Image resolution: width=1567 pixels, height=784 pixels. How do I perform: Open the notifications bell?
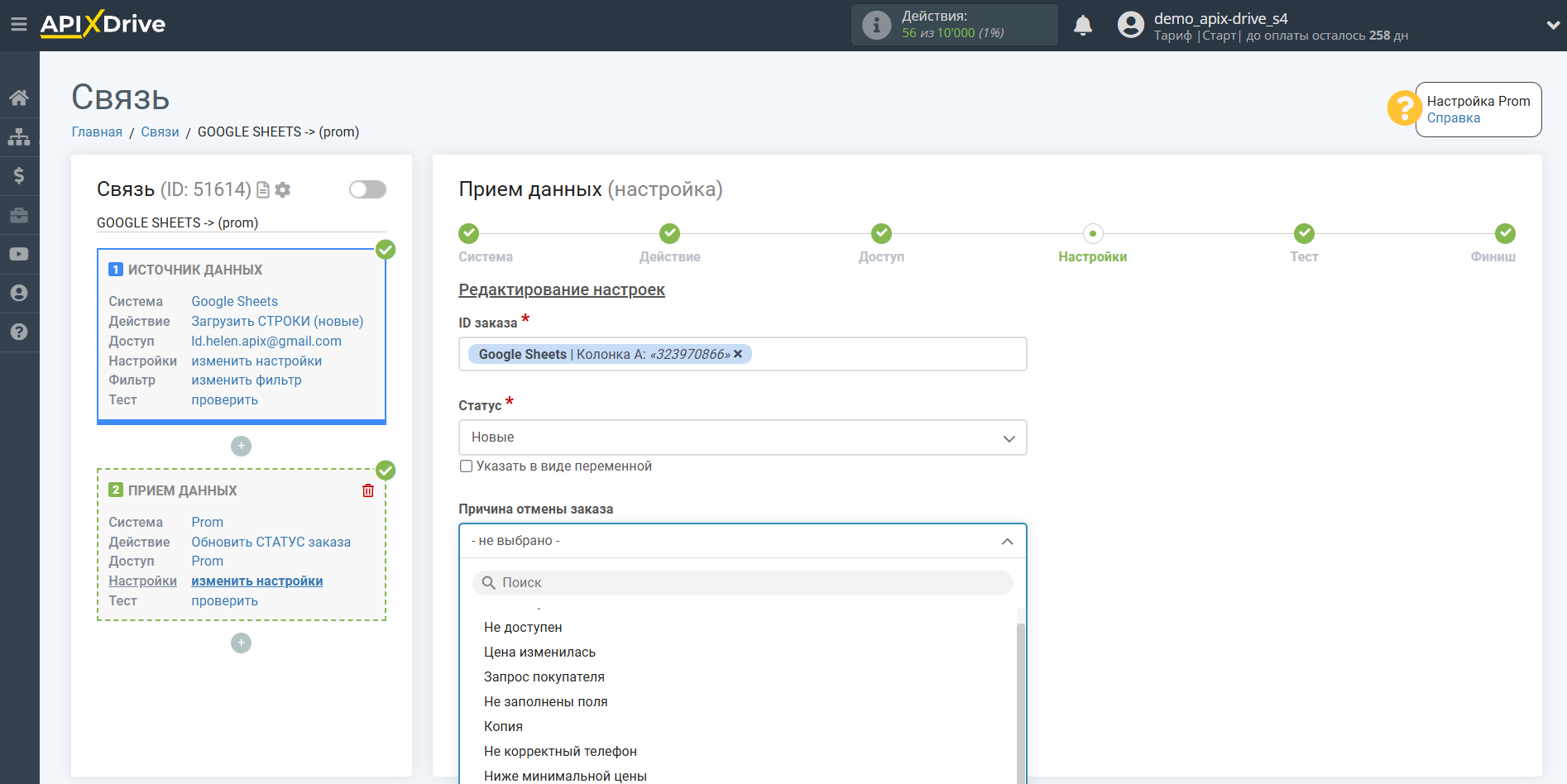[1083, 26]
